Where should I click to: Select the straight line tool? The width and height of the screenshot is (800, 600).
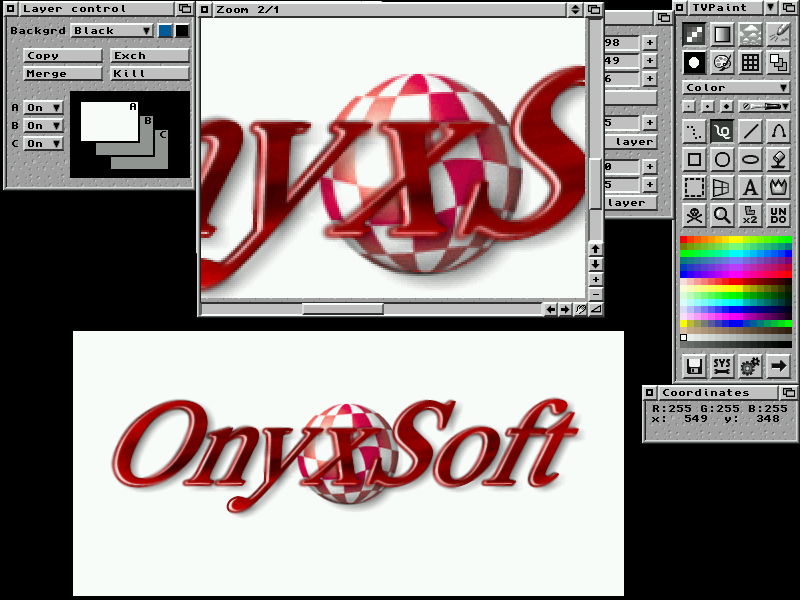[750, 132]
